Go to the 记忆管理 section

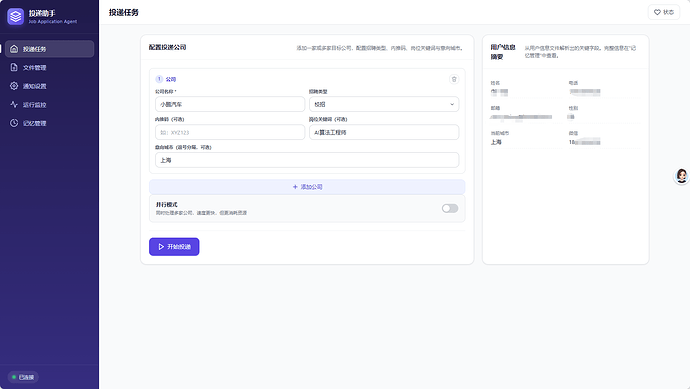pyautogui.click(x=49, y=123)
